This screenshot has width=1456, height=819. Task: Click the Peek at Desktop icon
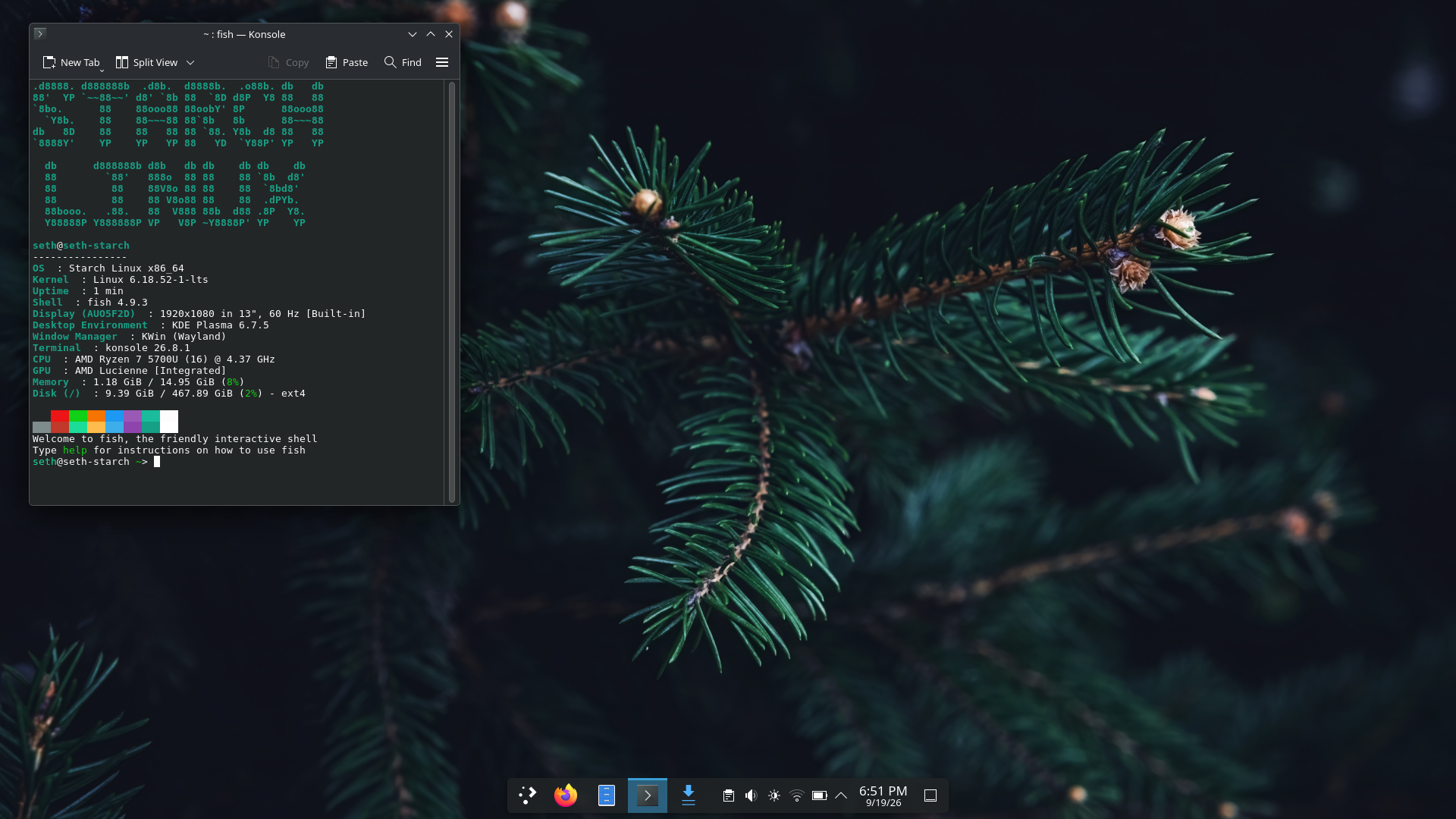[930, 795]
